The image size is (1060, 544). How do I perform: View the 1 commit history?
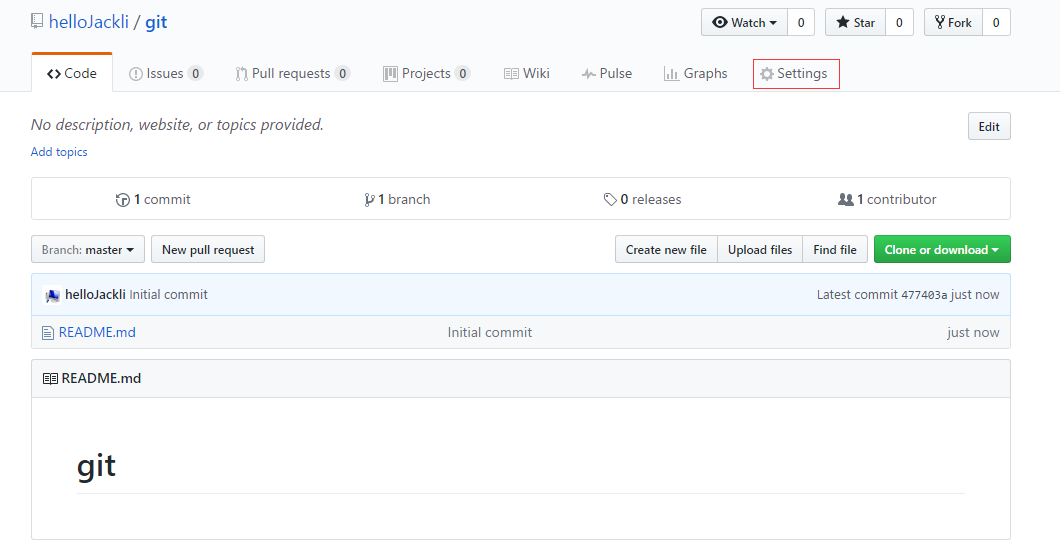point(153,199)
